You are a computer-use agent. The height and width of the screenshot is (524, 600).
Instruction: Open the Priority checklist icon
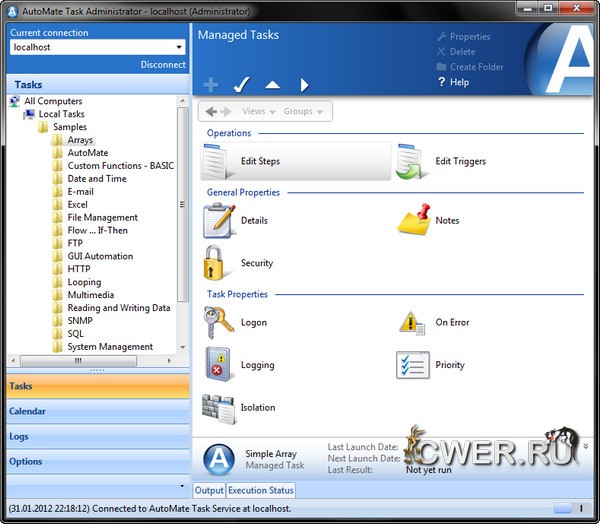(x=413, y=365)
